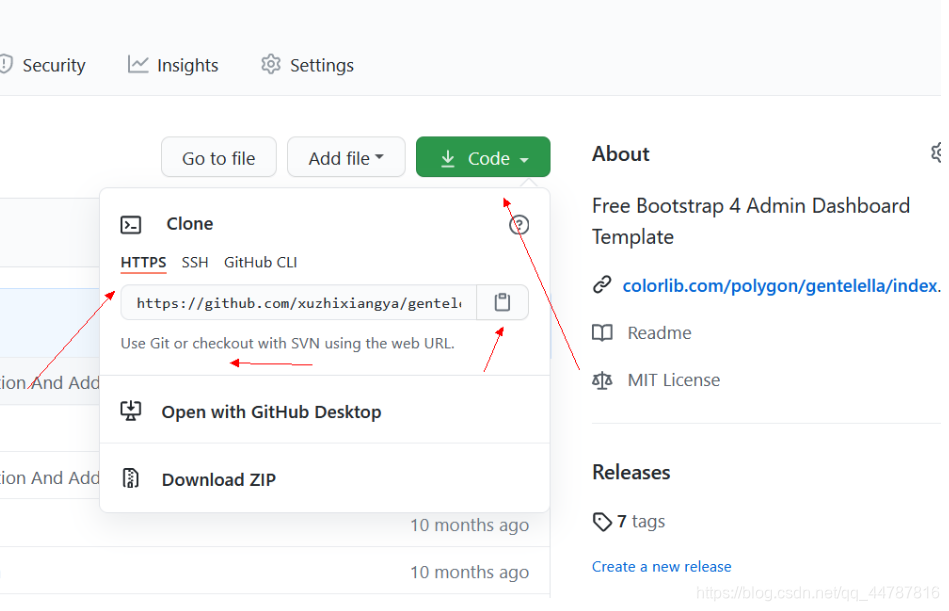Expand the Add file dropdown
Image resolution: width=949 pixels, height=611 pixels.
pos(346,157)
